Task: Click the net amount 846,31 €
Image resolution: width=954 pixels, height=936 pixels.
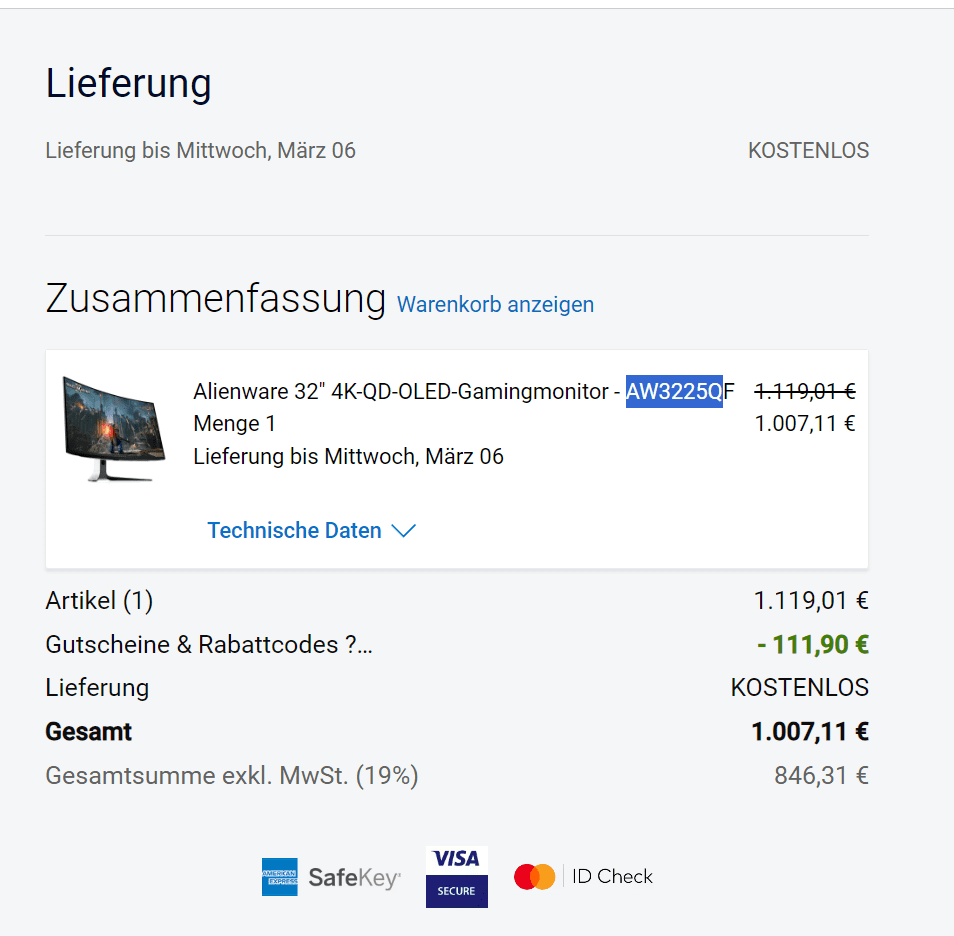Action: pos(821,776)
